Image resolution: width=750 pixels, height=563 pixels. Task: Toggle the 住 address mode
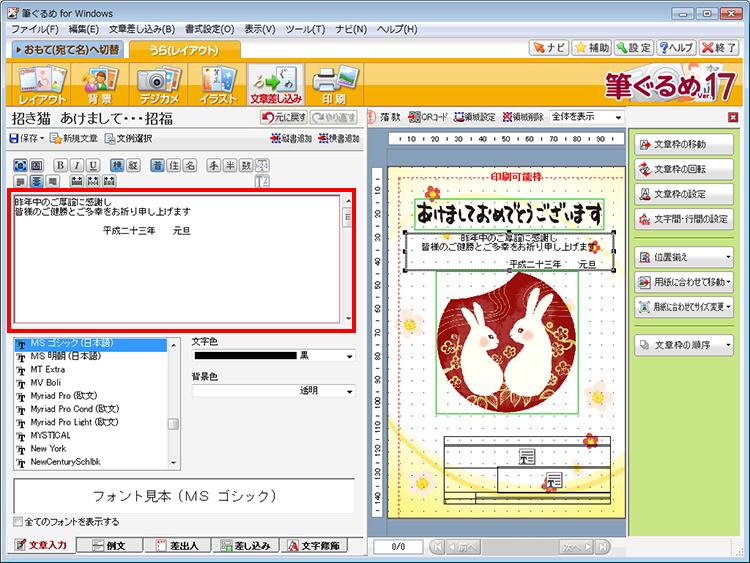point(174,166)
